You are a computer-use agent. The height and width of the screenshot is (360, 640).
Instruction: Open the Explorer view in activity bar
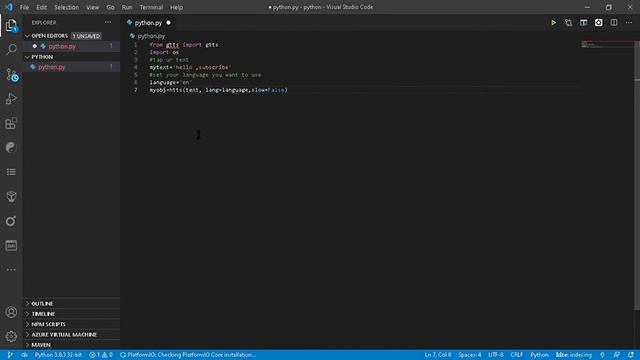point(11,26)
